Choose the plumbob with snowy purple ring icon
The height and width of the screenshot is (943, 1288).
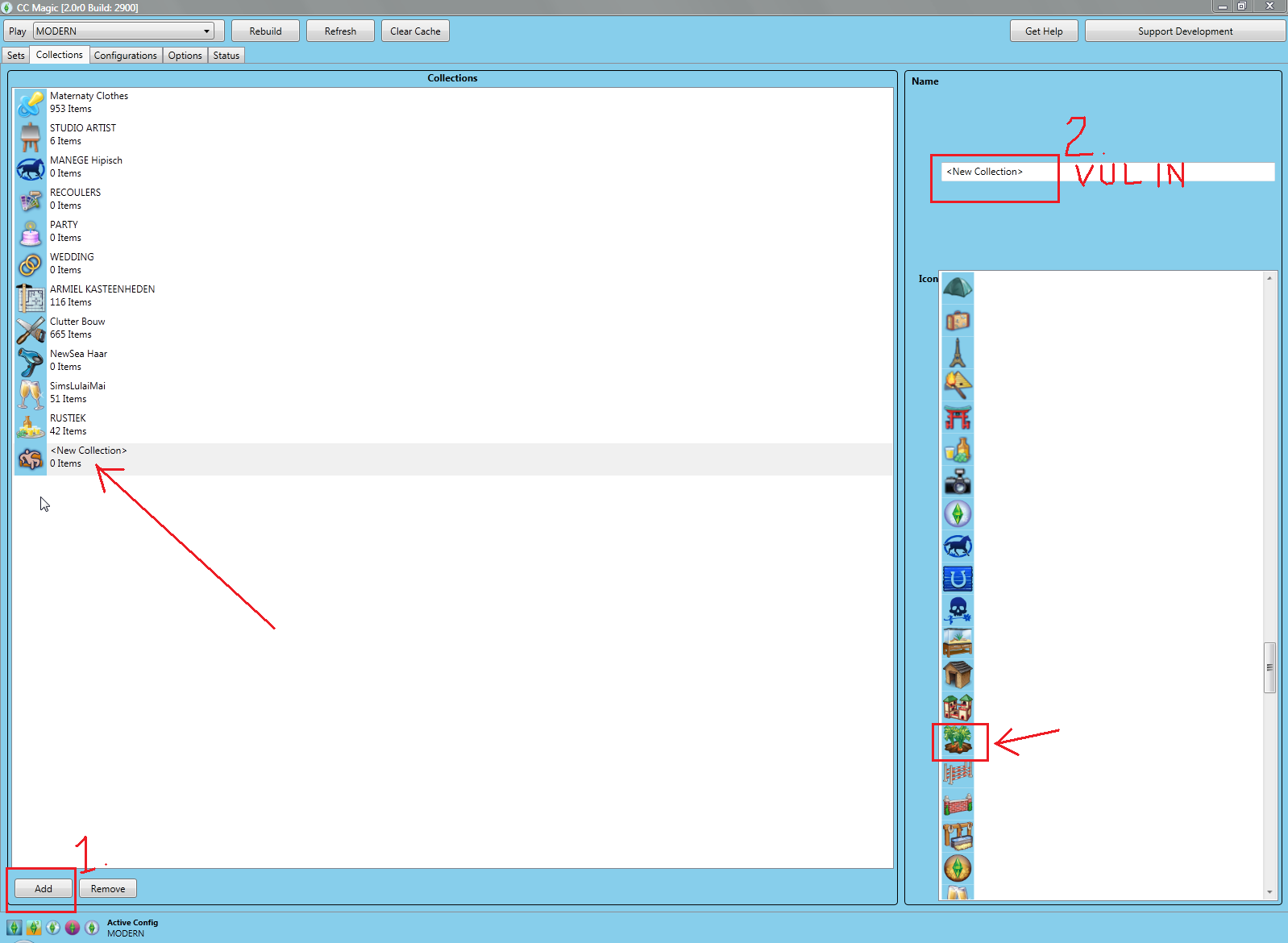pos(958,513)
